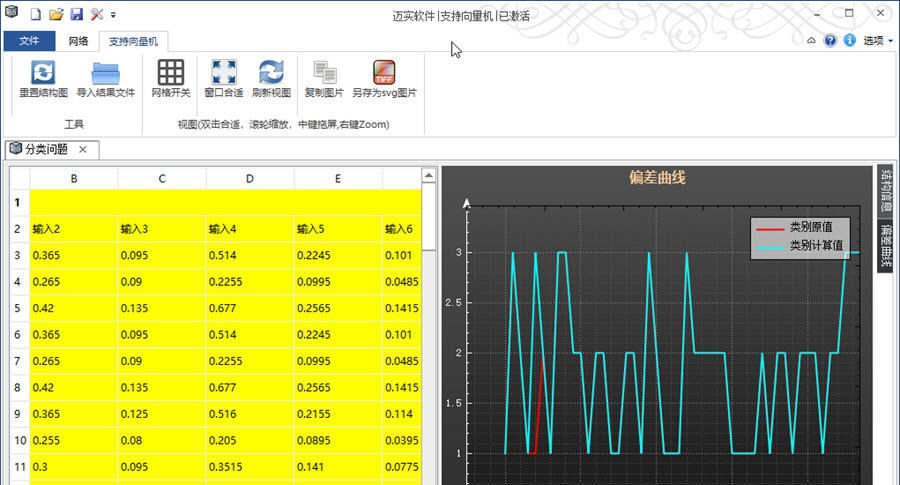This screenshot has width=900, height=485.
Task: Switch to the 网络 ribbon tab
Action: [78, 41]
